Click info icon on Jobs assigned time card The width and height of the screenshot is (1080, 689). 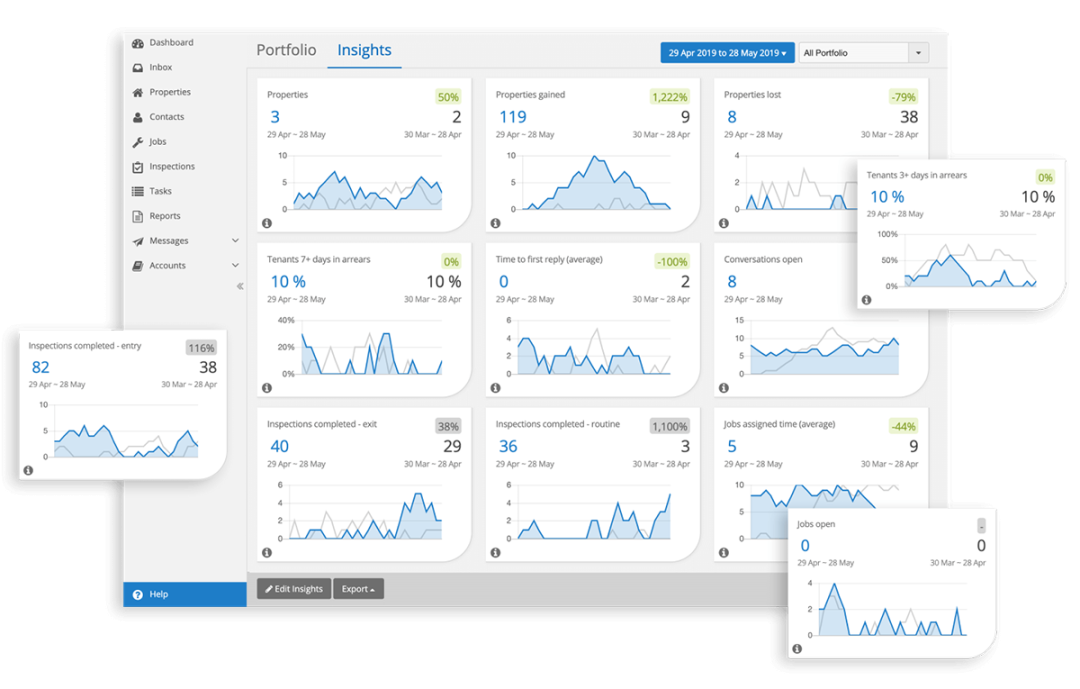723,553
